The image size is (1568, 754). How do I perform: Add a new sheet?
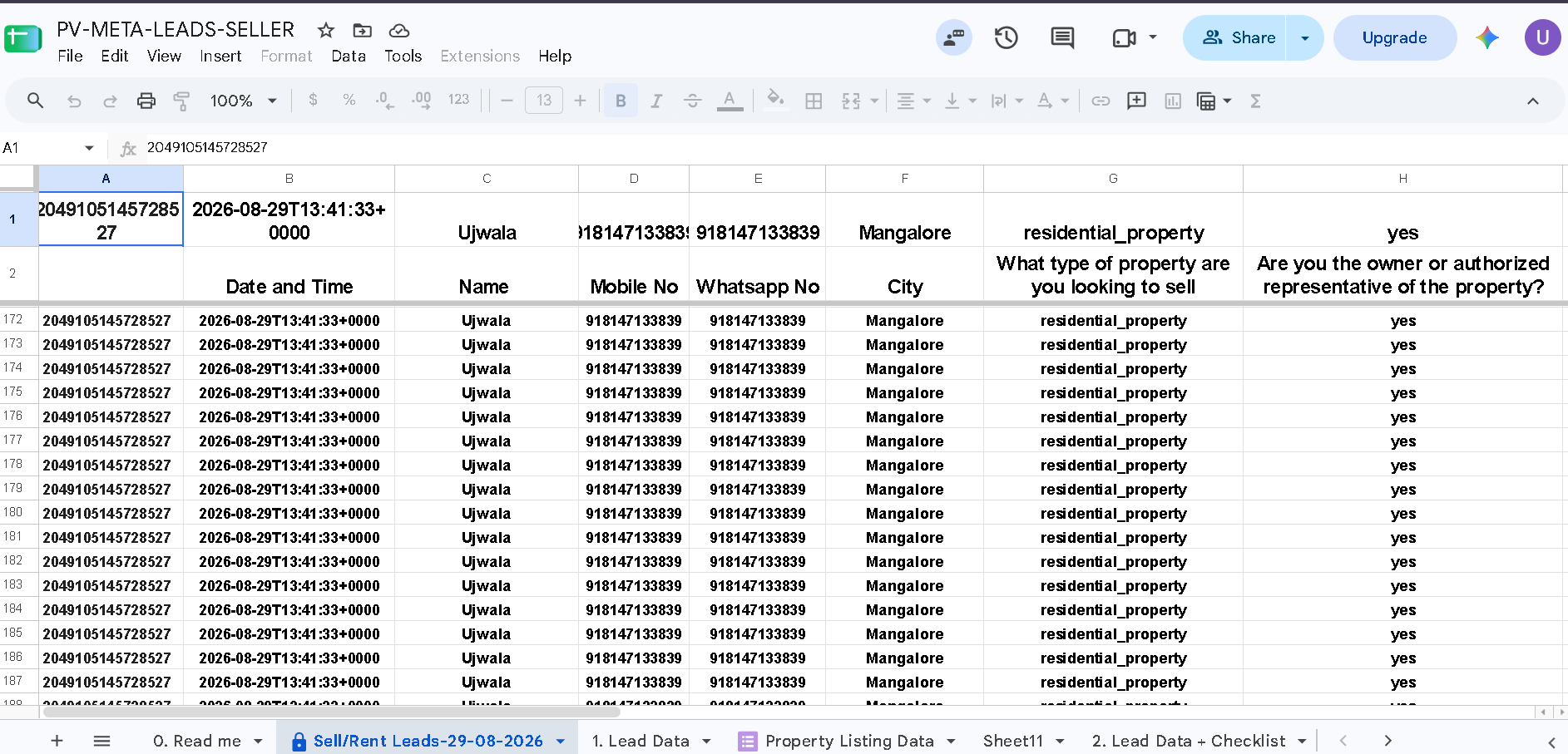click(x=57, y=741)
